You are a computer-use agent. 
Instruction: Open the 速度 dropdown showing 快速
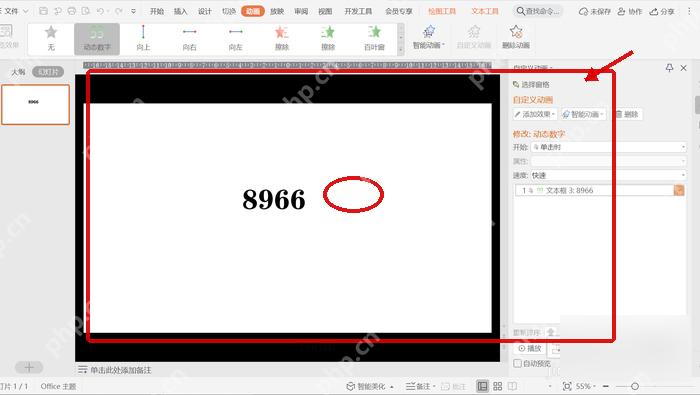(x=608, y=175)
